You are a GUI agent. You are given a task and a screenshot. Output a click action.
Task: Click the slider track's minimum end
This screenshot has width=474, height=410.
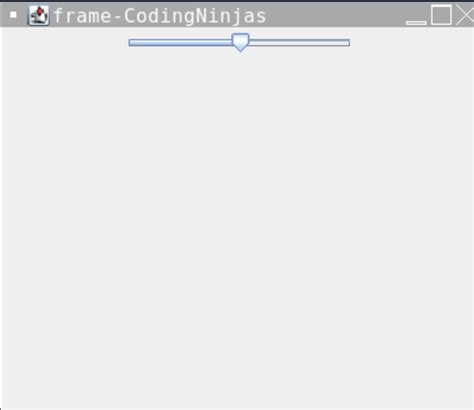click(x=130, y=42)
